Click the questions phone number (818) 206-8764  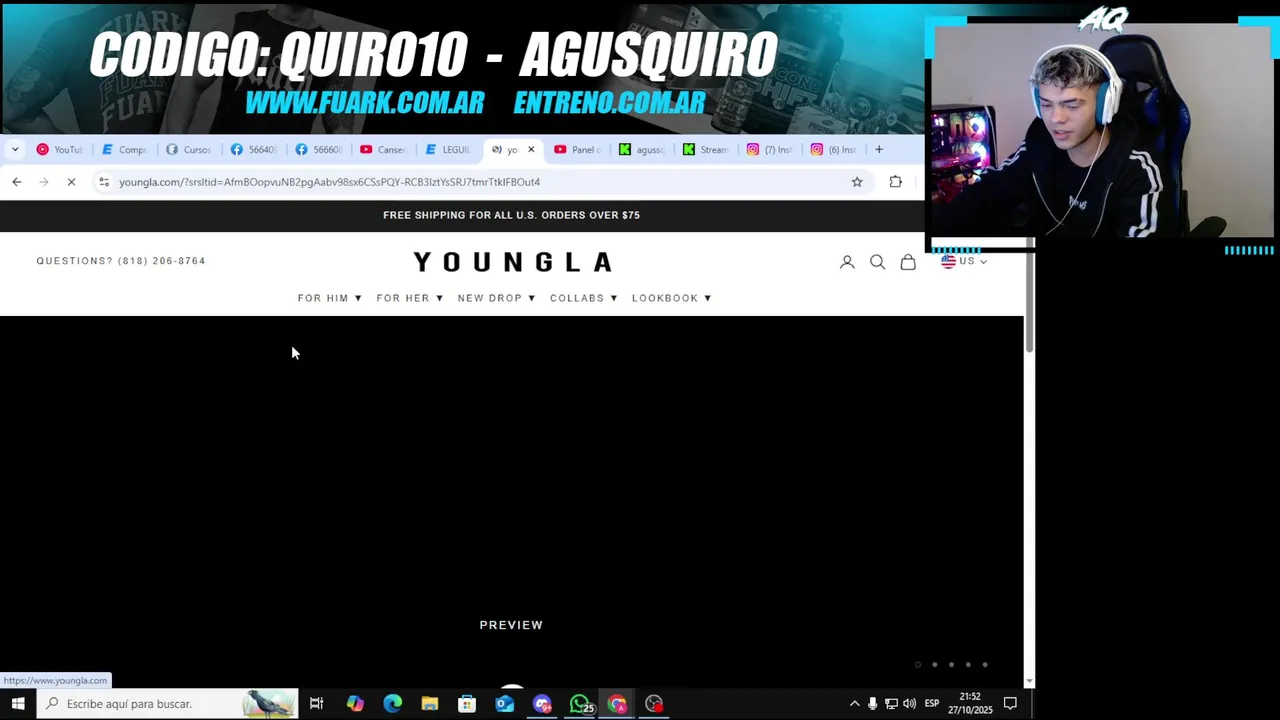tap(161, 261)
